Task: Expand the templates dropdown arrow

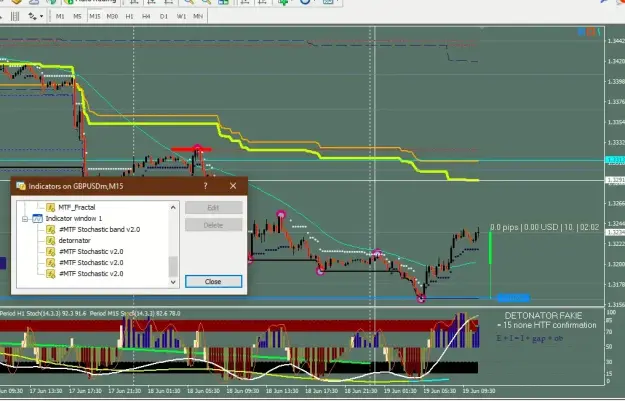Action: click(41, 17)
